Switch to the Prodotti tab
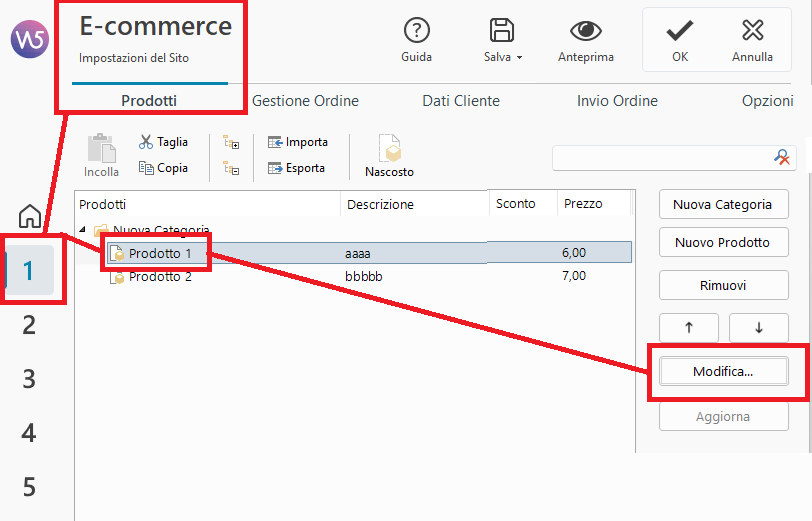The width and height of the screenshot is (812, 521). tap(149, 100)
